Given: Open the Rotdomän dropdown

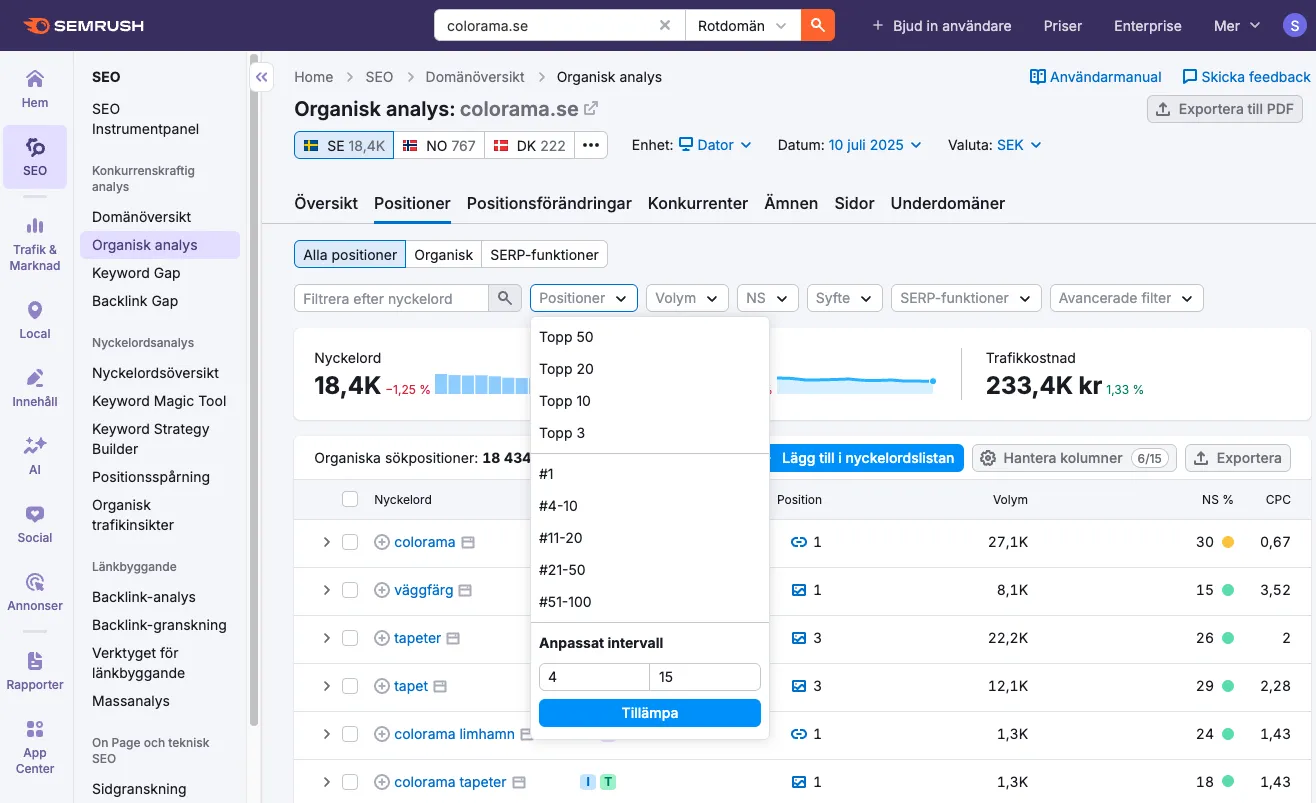Looking at the screenshot, I should coord(743,25).
